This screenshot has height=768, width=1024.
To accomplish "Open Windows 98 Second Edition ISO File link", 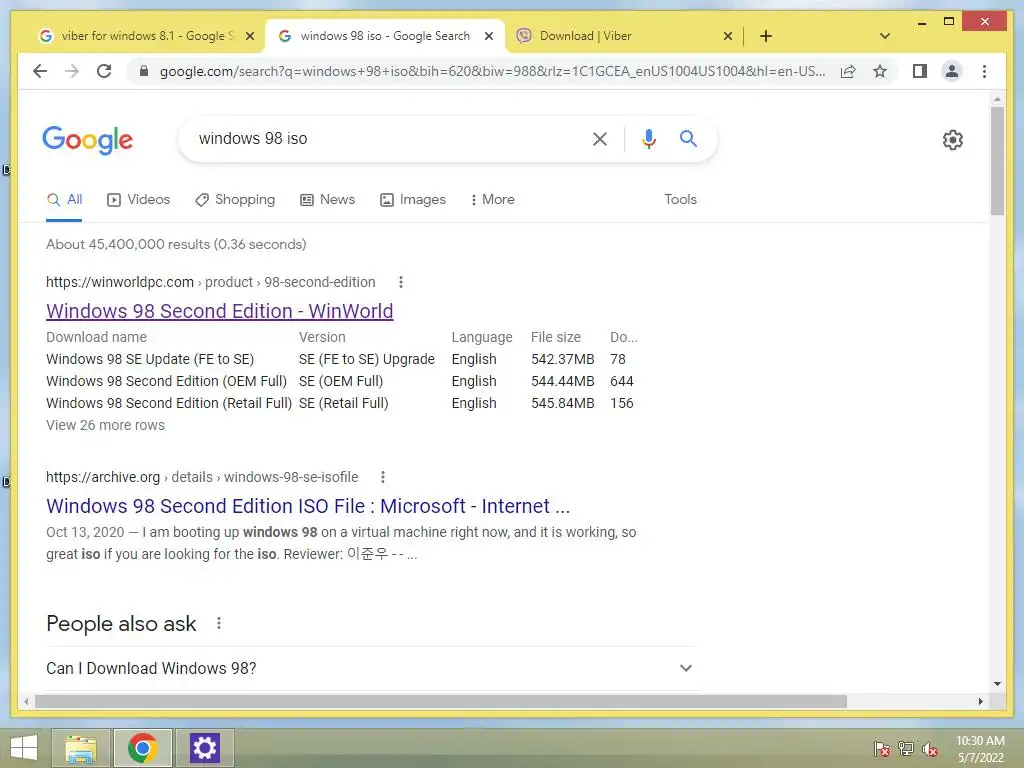I will coord(308,506).
